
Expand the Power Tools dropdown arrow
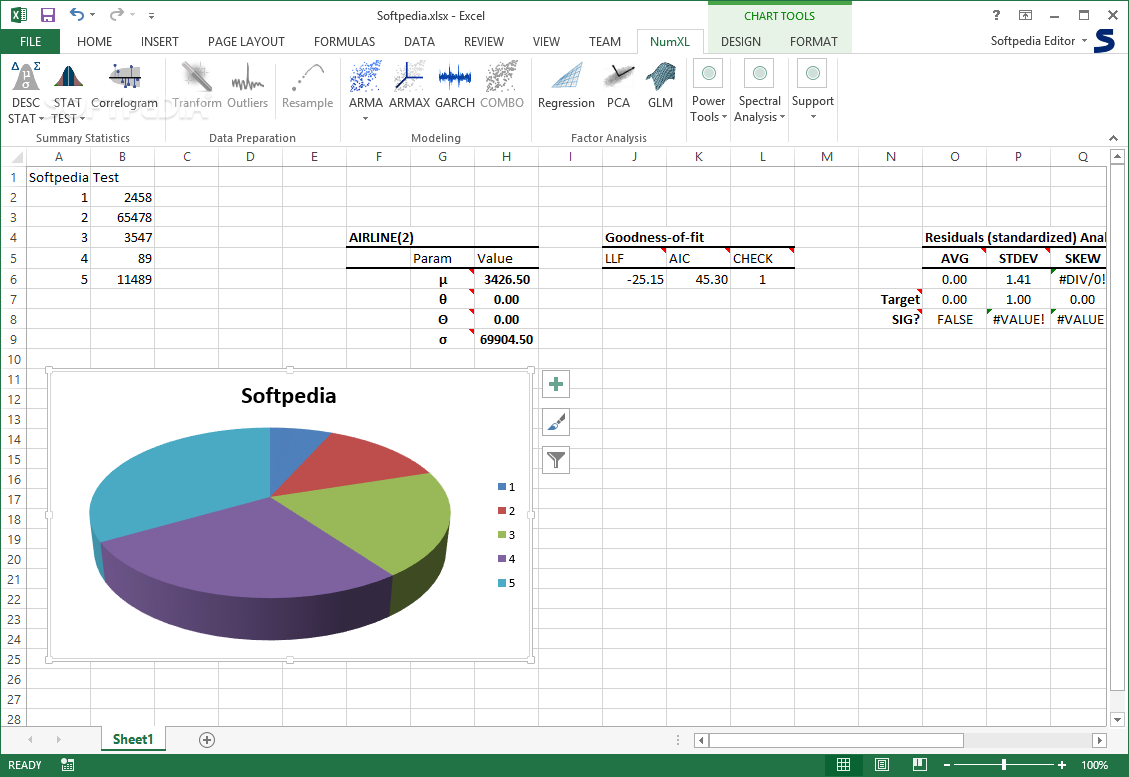coord(724,117)
